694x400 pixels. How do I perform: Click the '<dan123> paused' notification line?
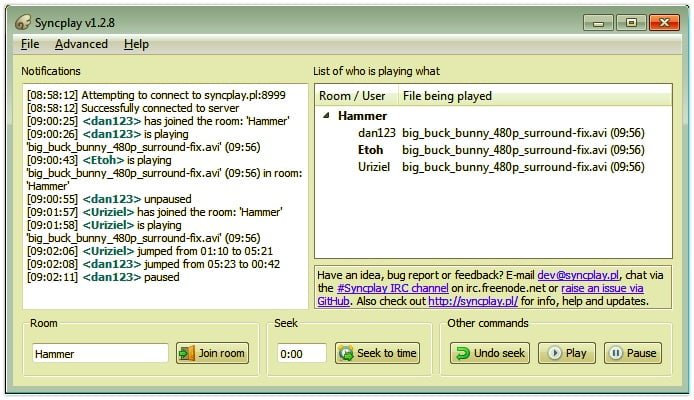[x=103, y=277]
